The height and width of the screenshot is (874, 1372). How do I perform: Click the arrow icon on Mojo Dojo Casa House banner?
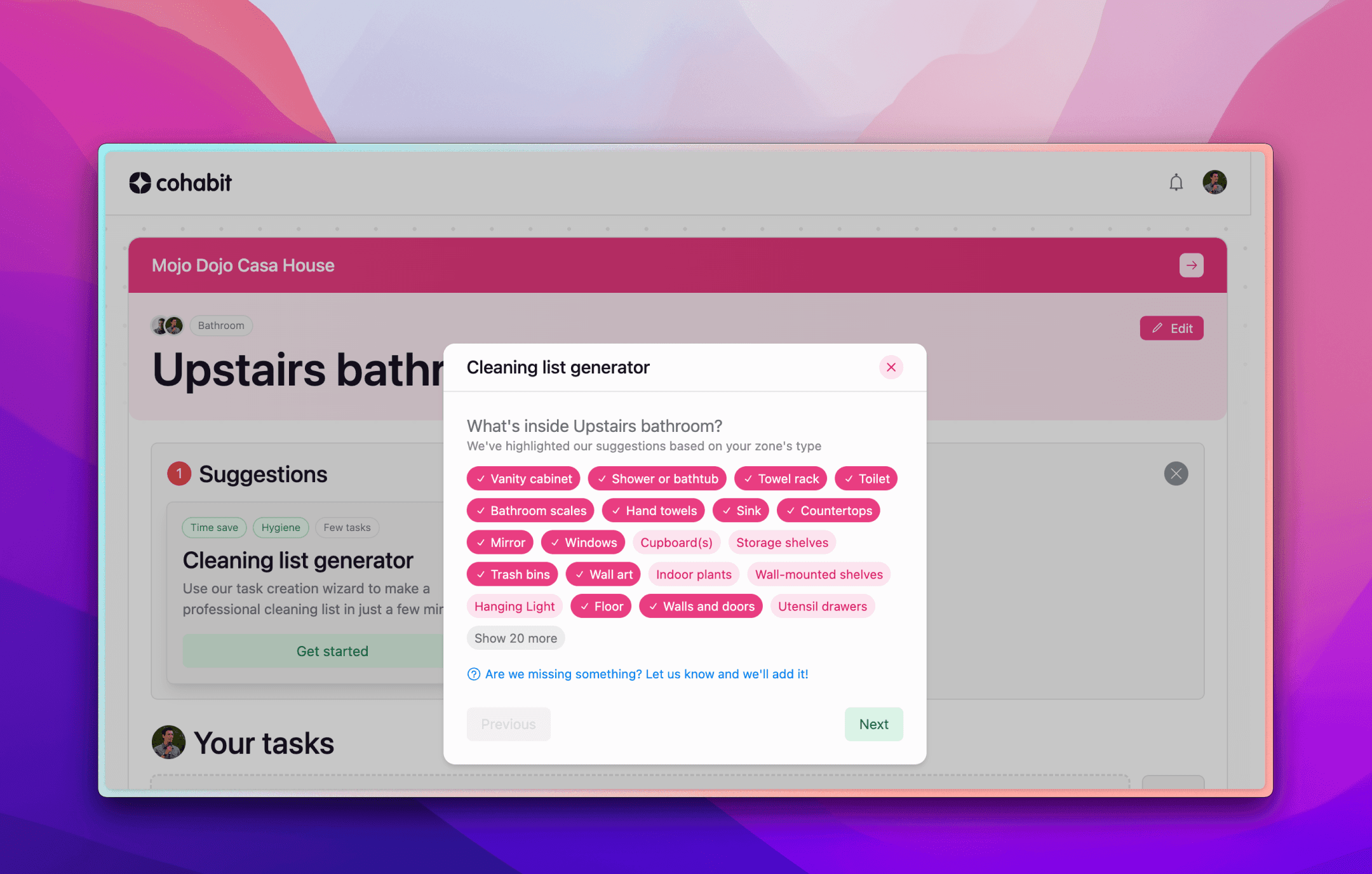[1191, 265]
